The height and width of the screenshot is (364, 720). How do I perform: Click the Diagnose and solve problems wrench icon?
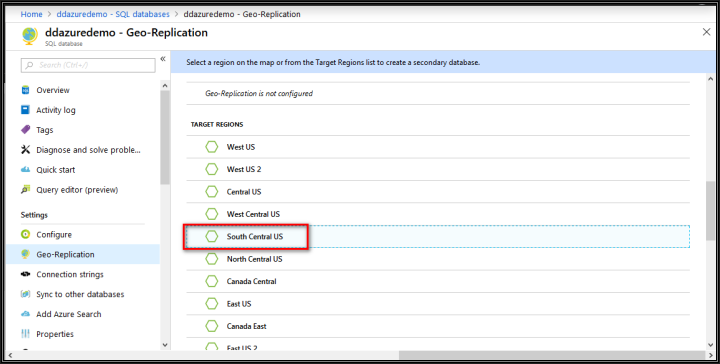pyautogui.click(x=26, y=150)
